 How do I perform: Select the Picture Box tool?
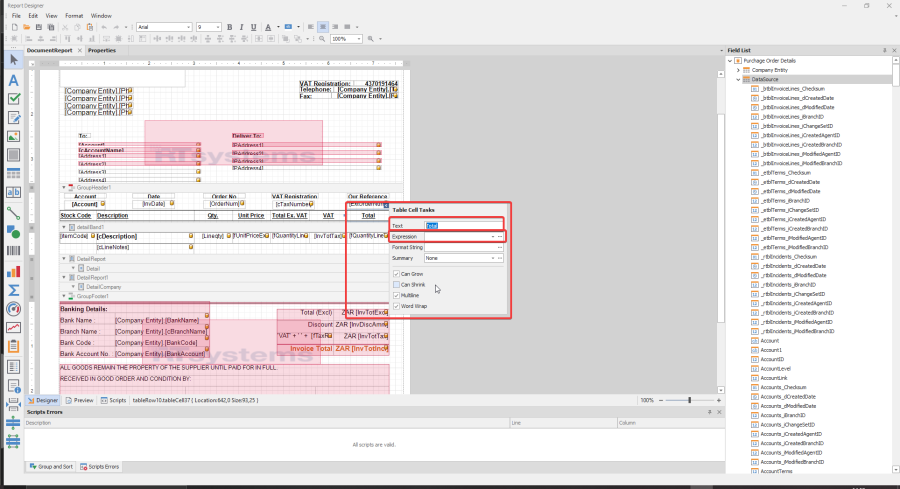click(x=14, y=137)
